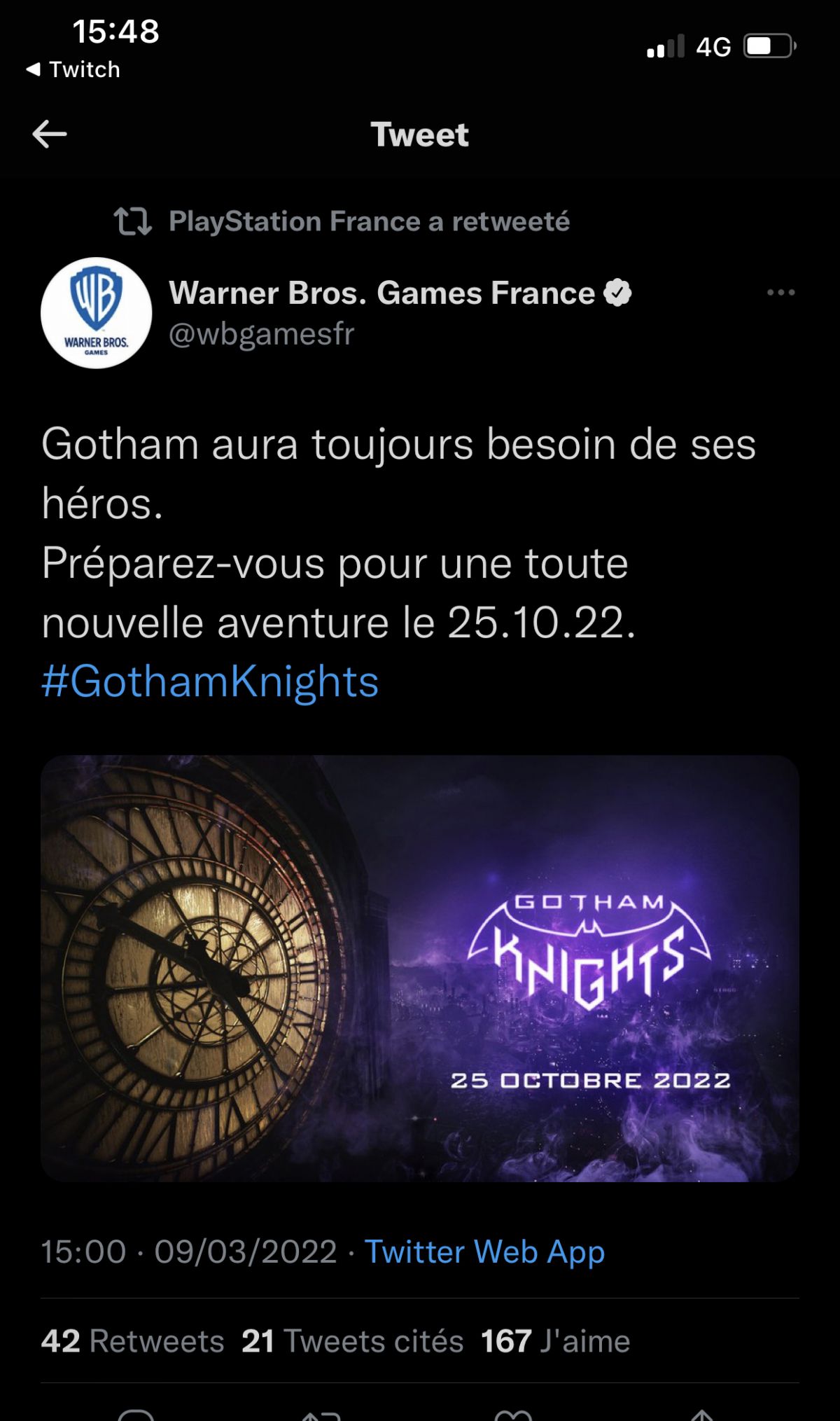
Task: Tap the back arrow beside Tweet title
Action: pyautogui.click(x=50, y=134)
